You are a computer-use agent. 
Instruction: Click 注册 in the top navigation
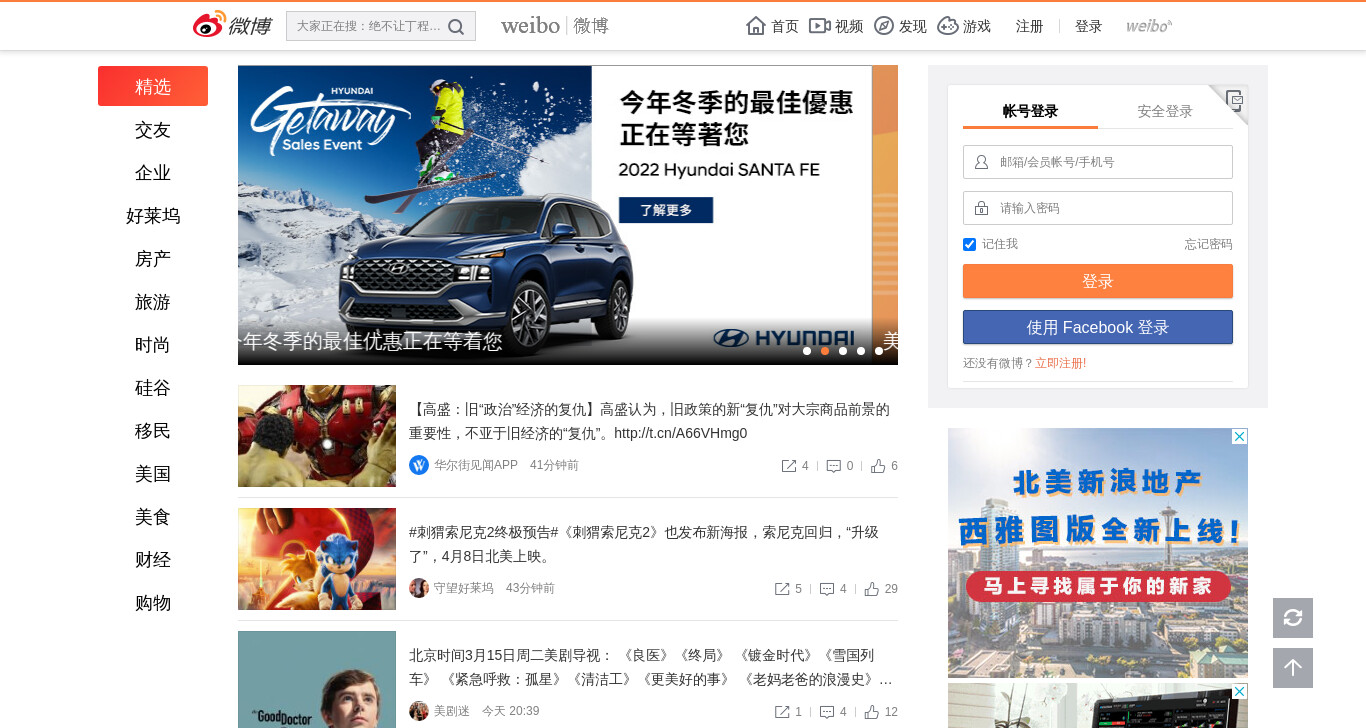point(1030,26)
